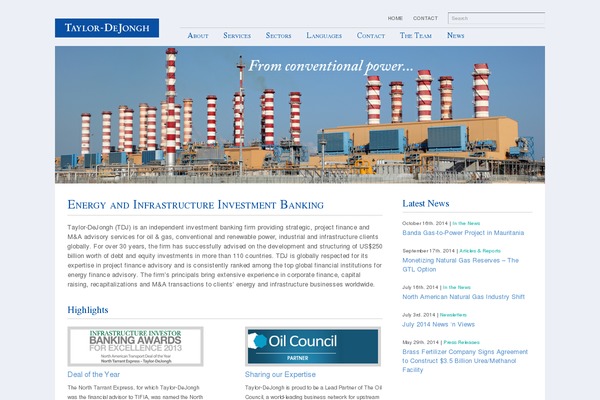The image size is (600, 400).
Task: Open the Services menu
Action: 237,36
